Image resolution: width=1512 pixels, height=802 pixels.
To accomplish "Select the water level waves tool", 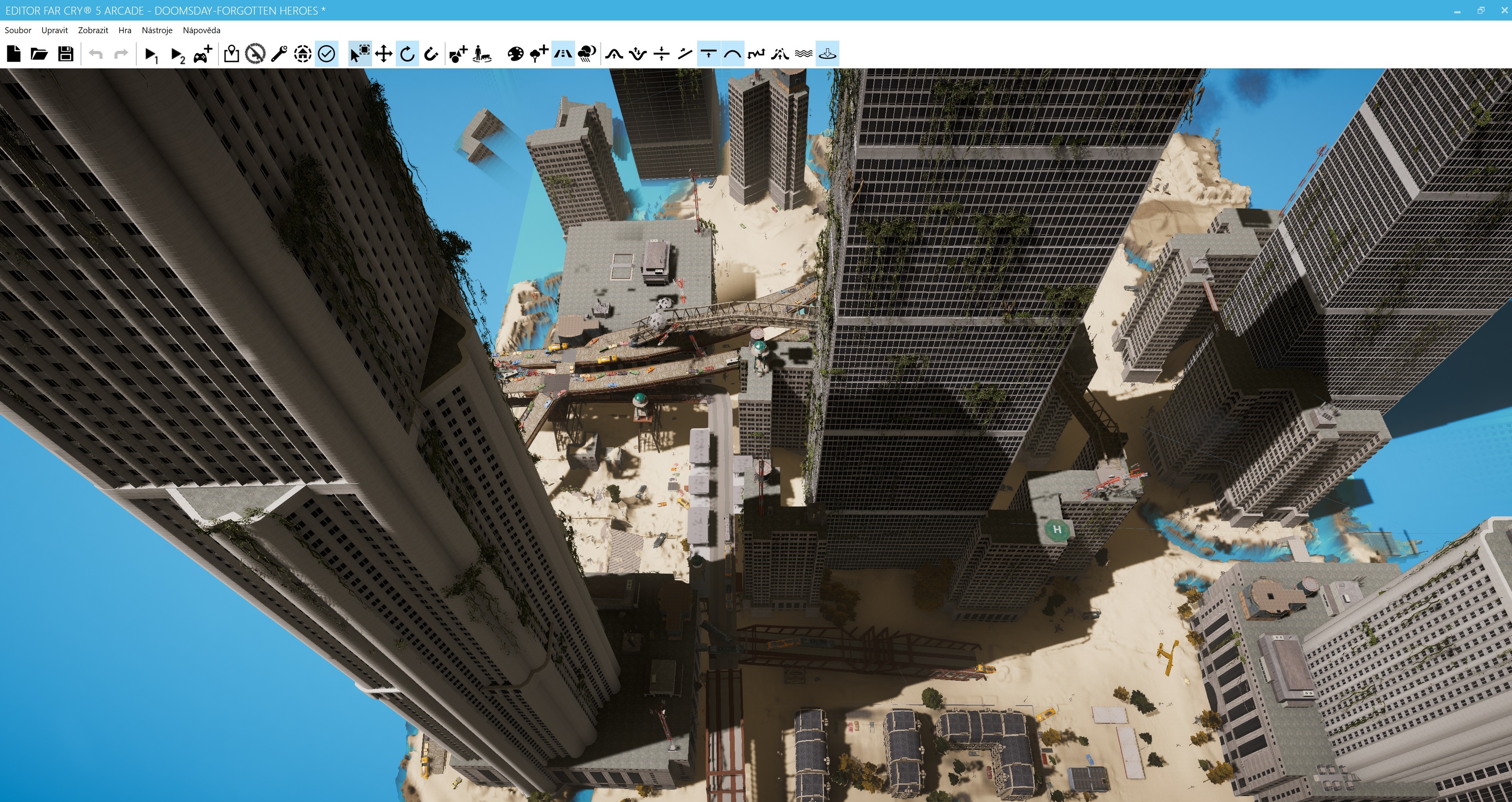I will pyautogui.click(x=803, y=54).
